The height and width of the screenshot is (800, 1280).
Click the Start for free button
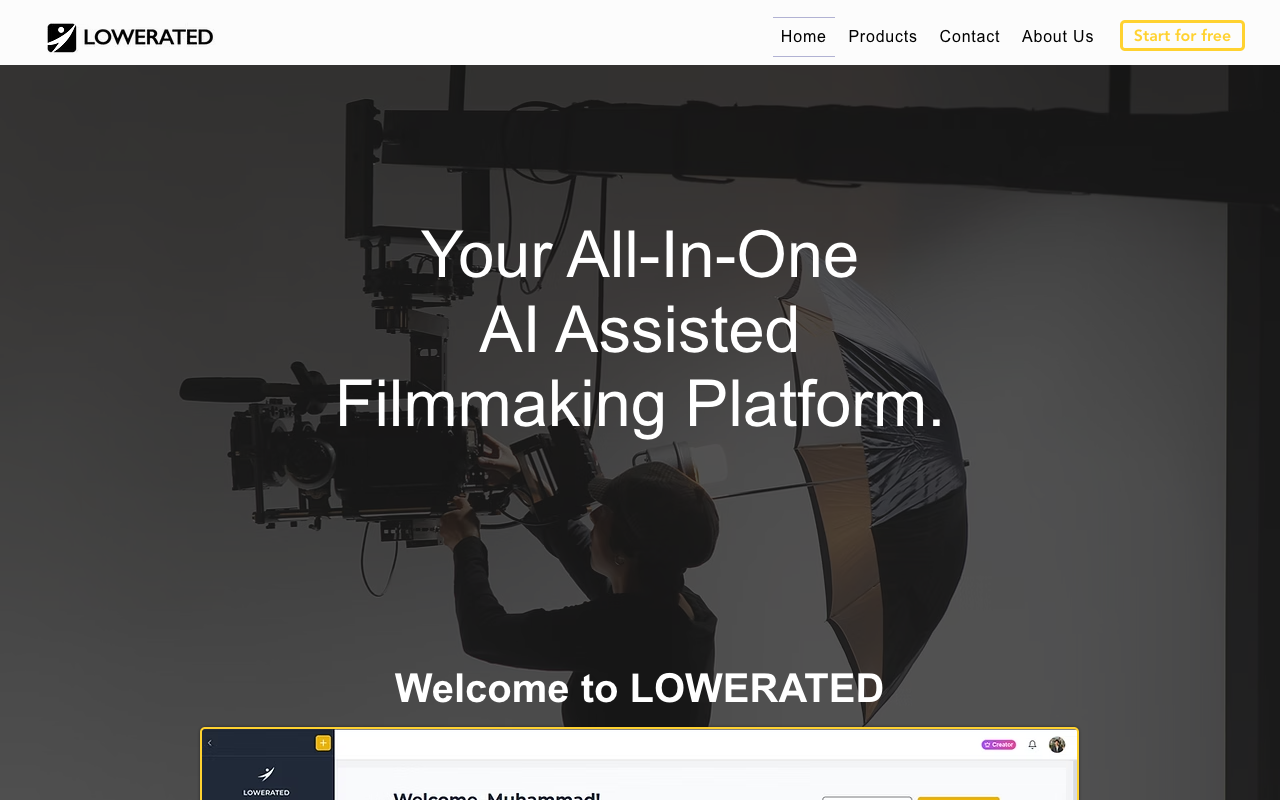point(1182,36)
